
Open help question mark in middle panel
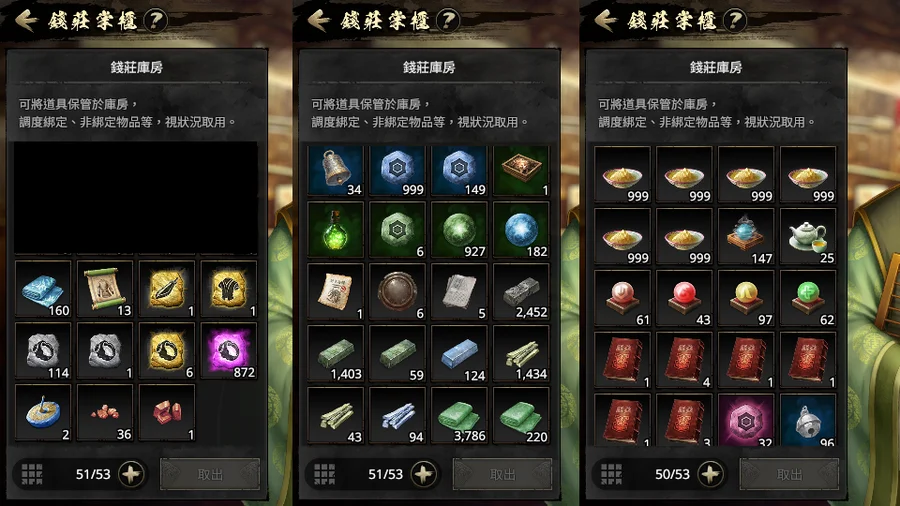point(448,21)
